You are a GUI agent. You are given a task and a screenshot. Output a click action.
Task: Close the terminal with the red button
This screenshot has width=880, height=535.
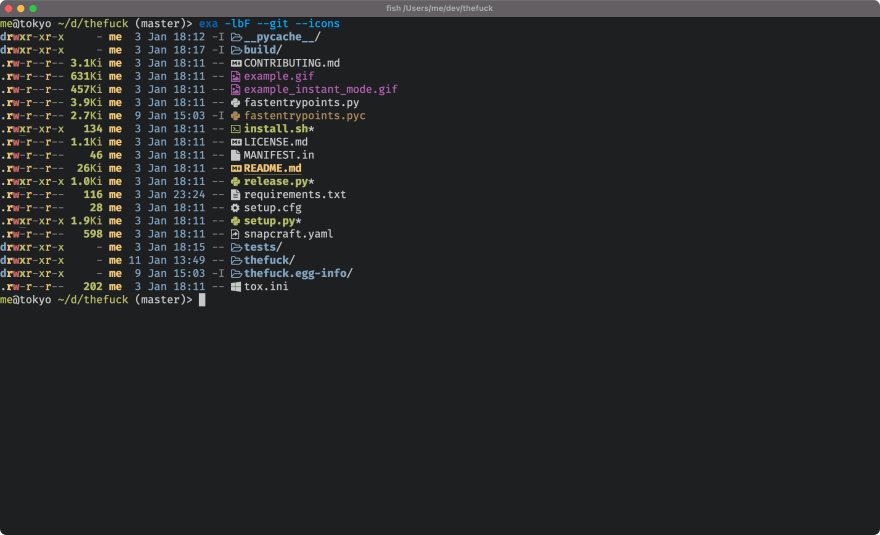[8, 8]
